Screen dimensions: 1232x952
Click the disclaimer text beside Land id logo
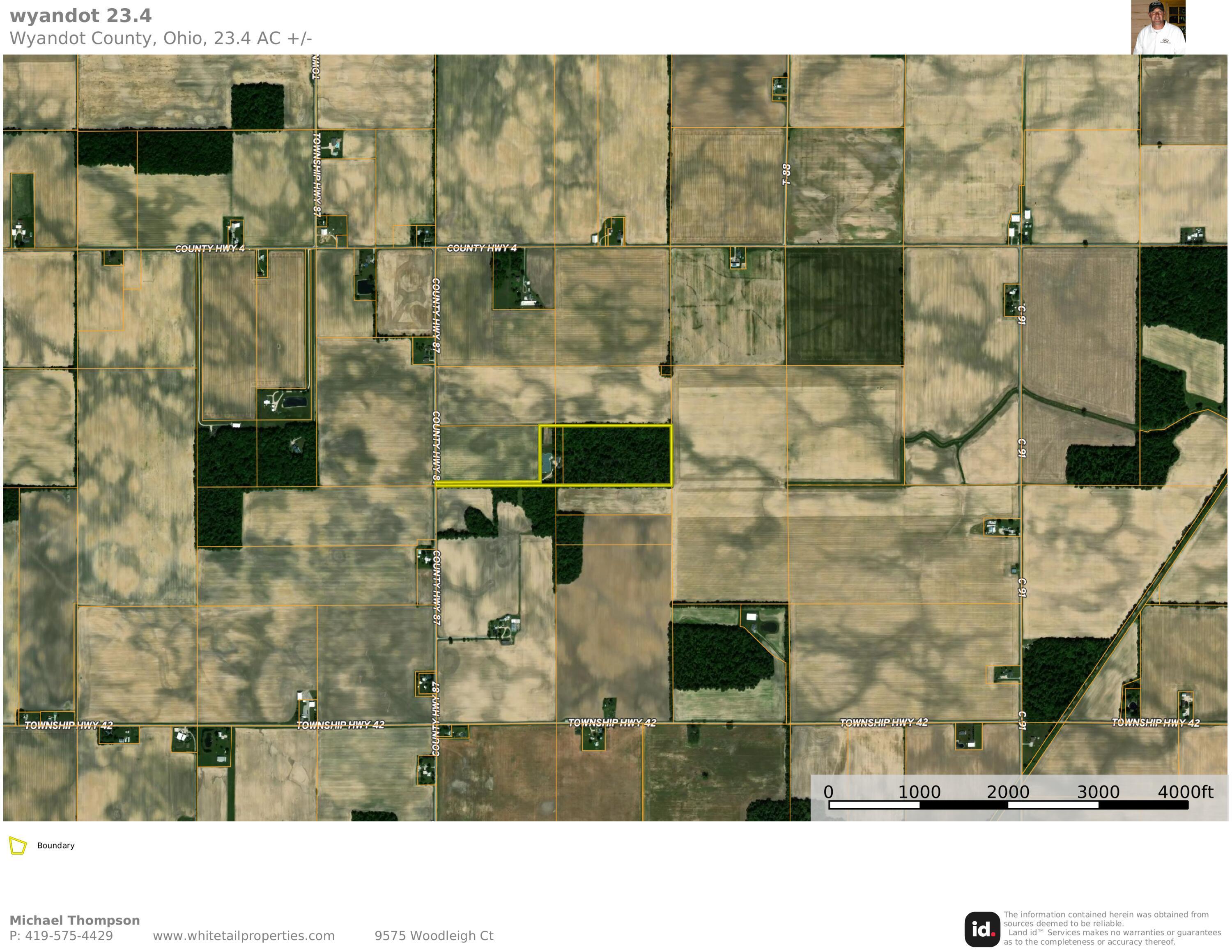[x=1112, y=928]
